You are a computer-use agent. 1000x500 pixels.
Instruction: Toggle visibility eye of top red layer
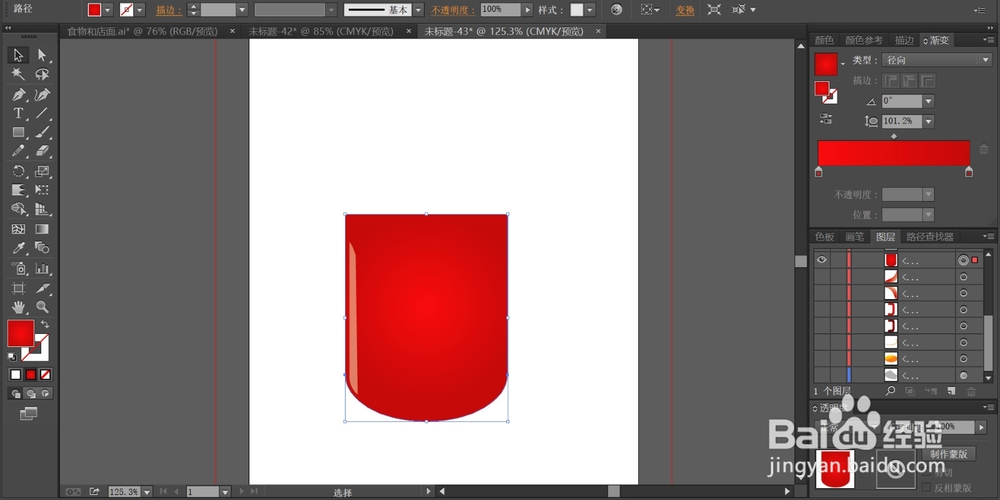(x=821, y=260)
